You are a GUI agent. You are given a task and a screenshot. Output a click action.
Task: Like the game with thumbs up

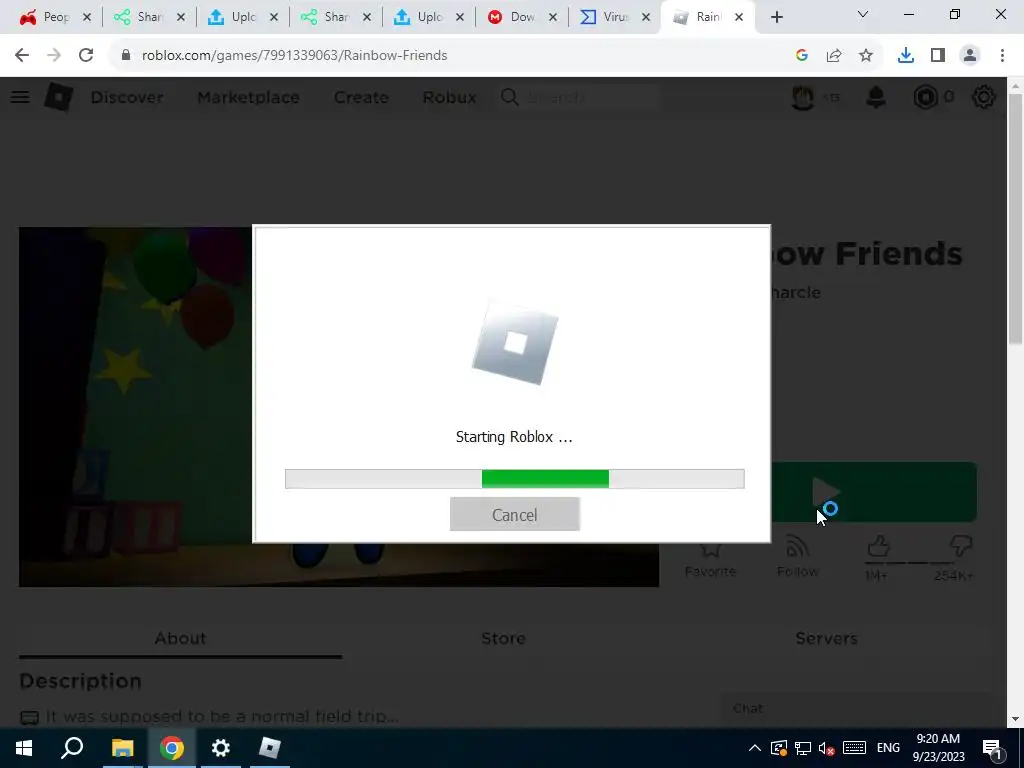[x=878, y=546]
